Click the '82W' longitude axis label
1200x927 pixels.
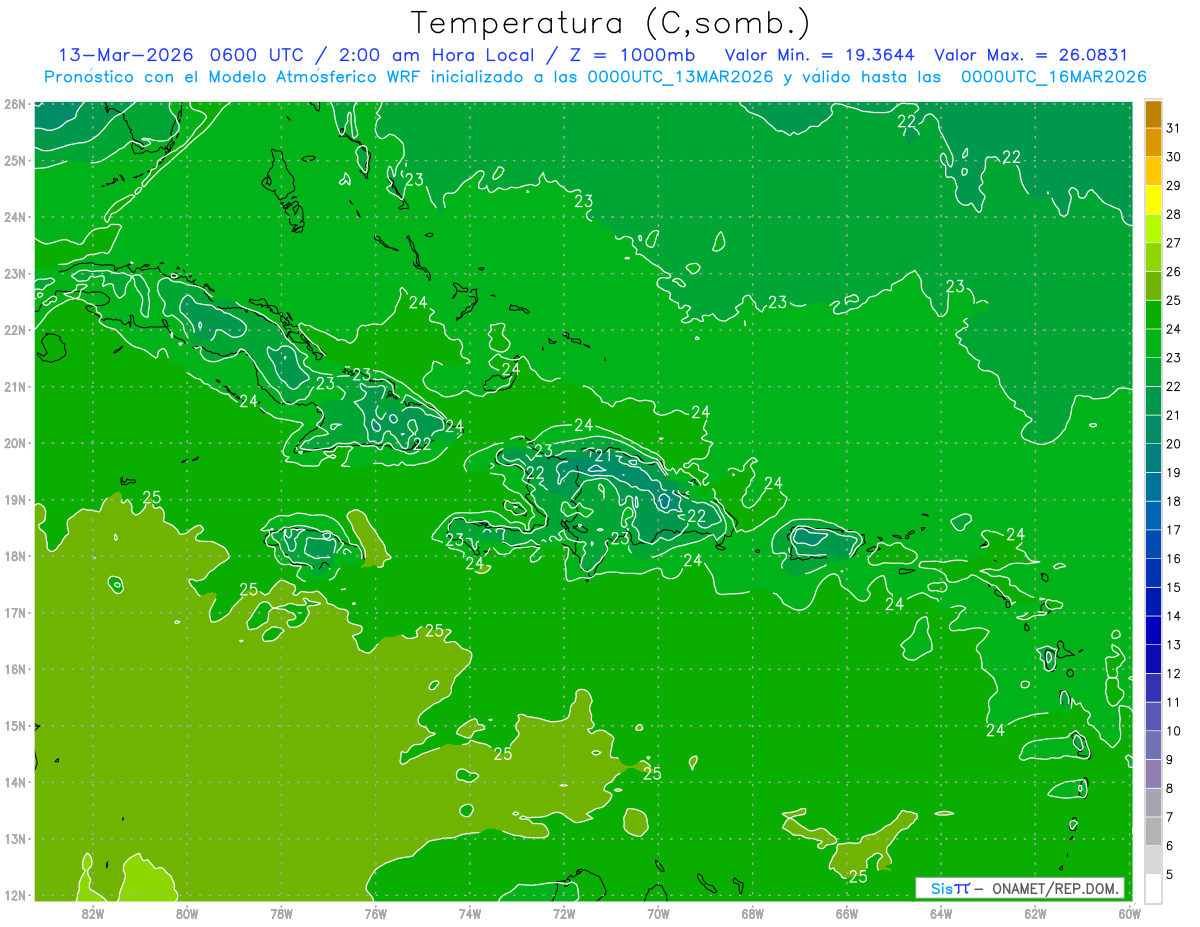point(93,913)
